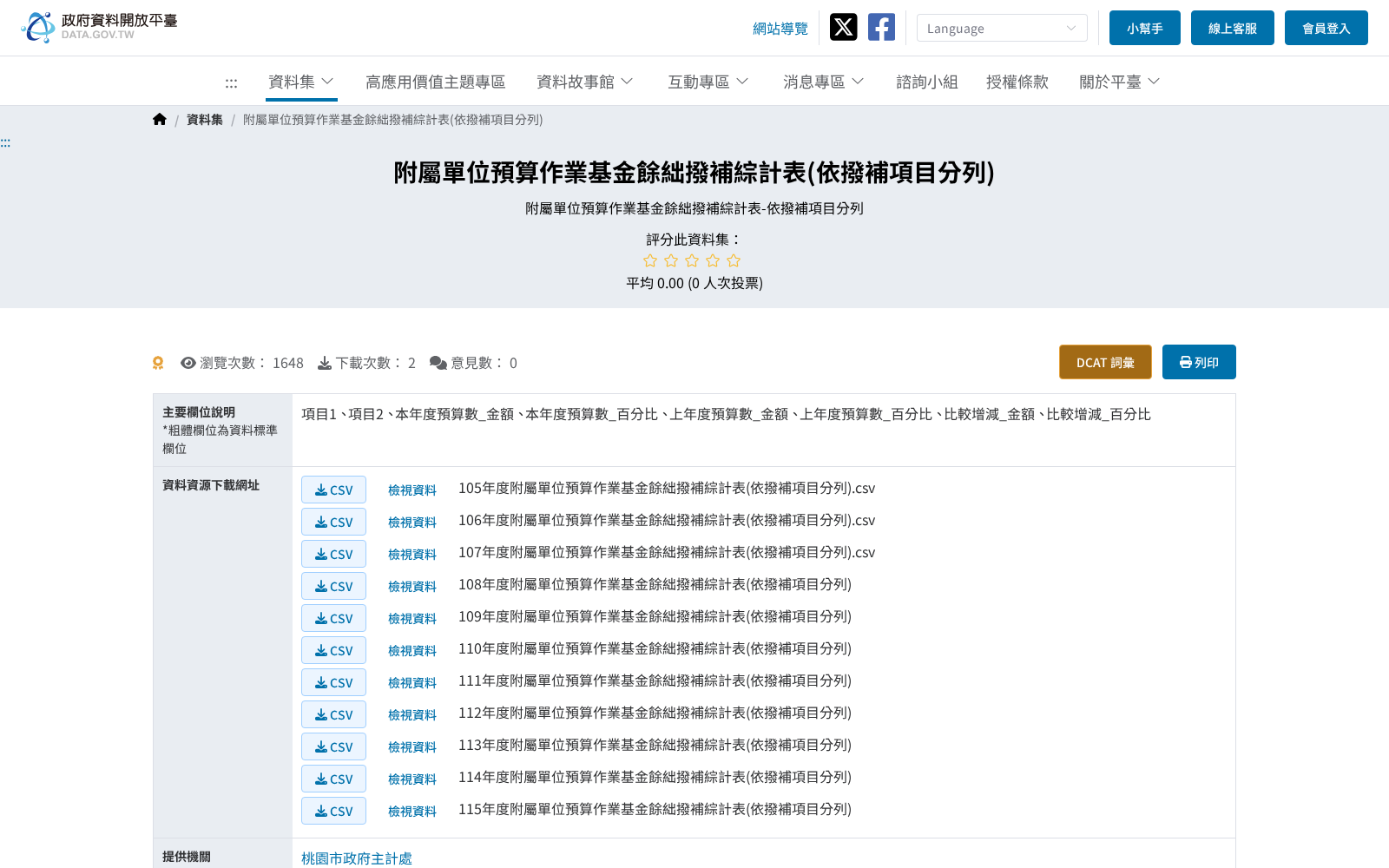Viewport: 1389px width, 868px height.
Task: Print the page with 列印 button
Action: [x=1199, y=362]
